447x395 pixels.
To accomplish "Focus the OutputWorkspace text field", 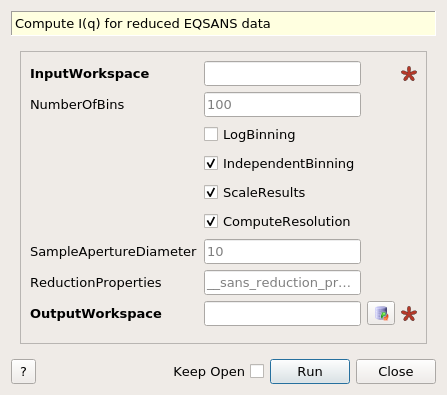I will coord(282,314).
